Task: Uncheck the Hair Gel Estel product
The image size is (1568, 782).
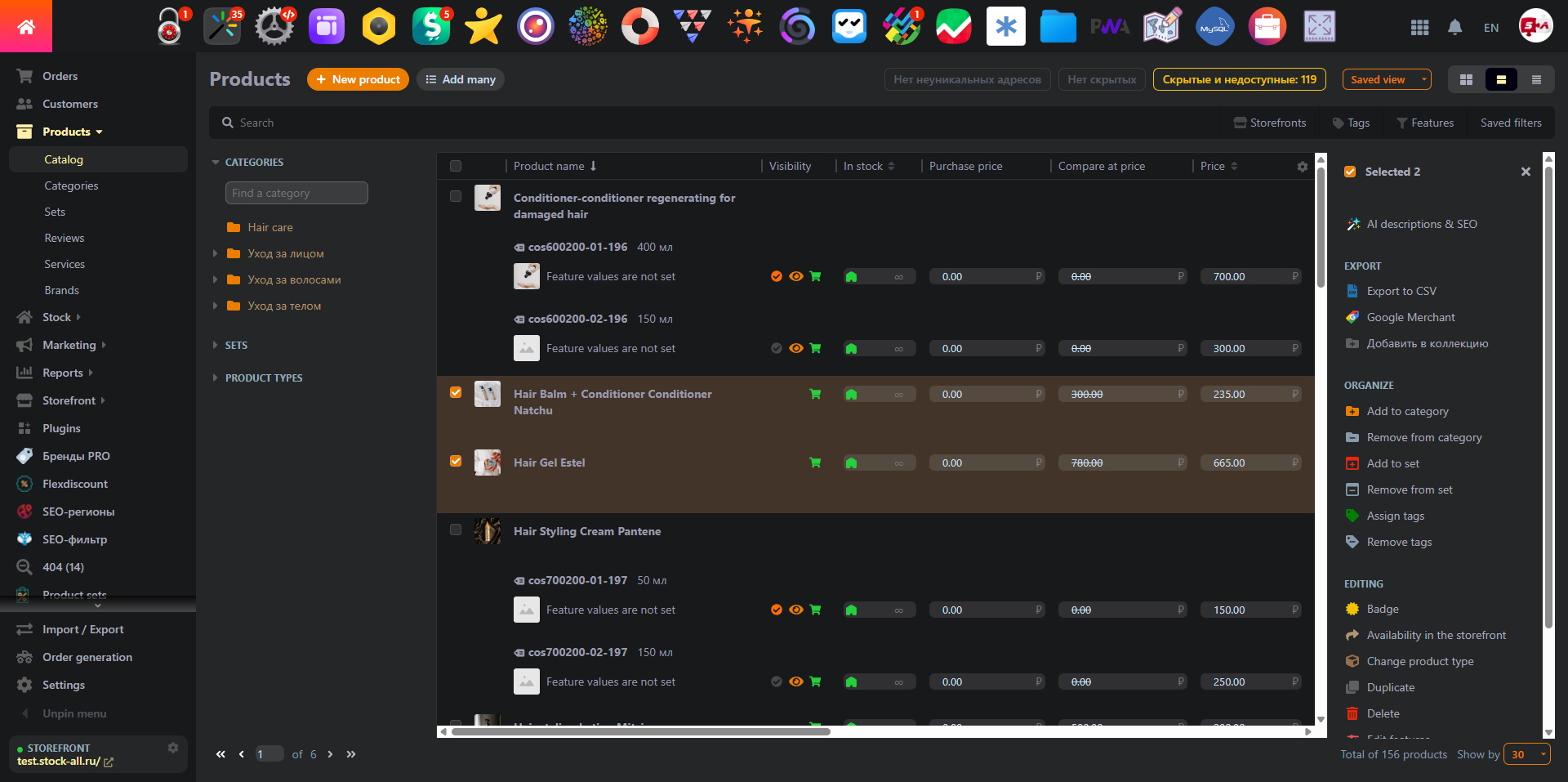Action: (x=456, y=462)
